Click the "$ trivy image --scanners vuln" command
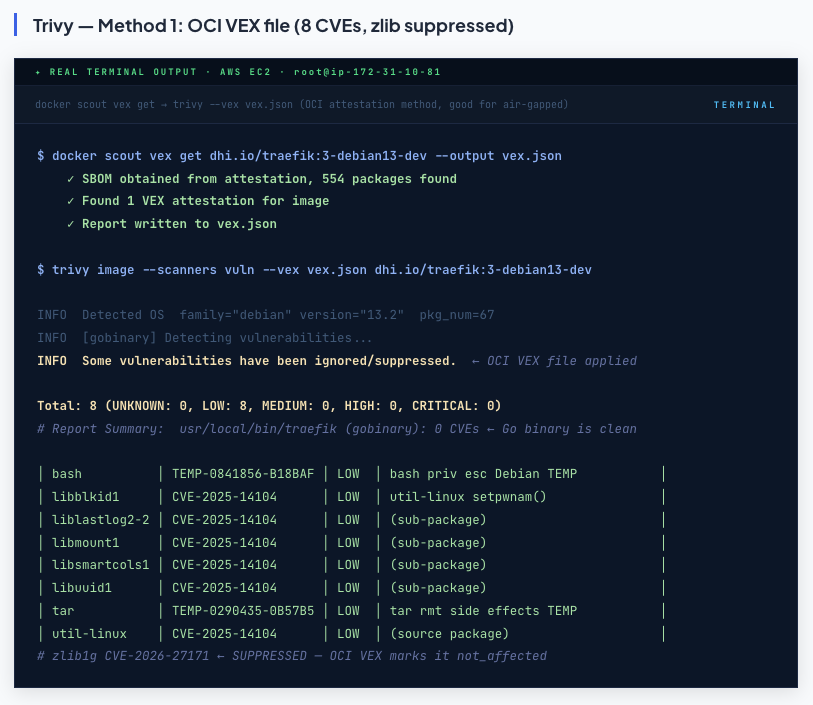Screen dimensions: 813x705 (x=314, y=270)
